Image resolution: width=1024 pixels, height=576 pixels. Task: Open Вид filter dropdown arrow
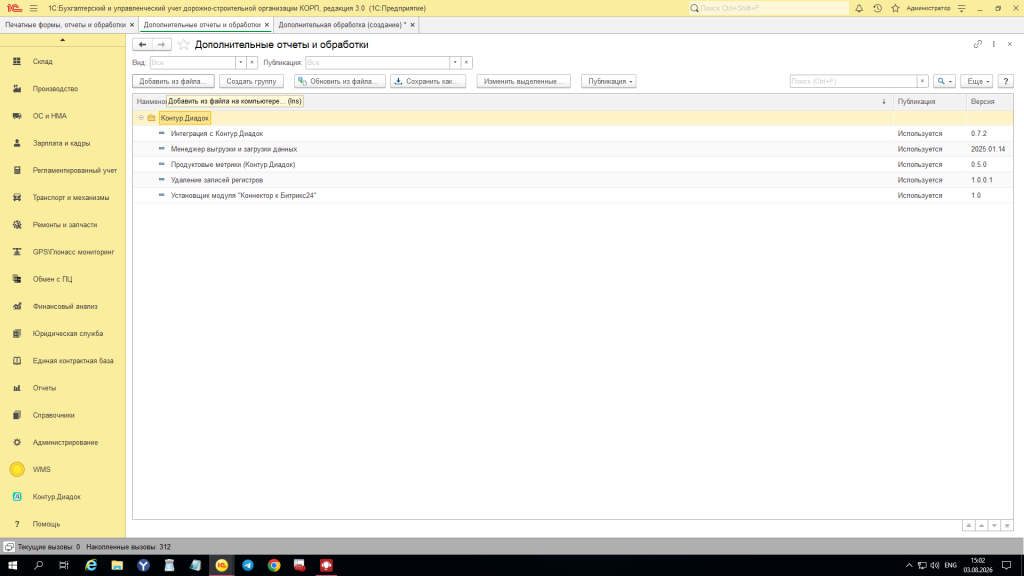coord(240,63)
